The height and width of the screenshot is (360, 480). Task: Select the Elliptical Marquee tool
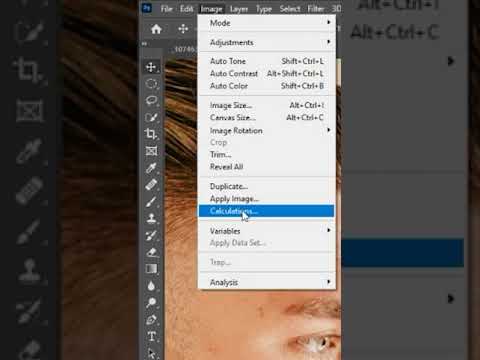pos(151,84)
